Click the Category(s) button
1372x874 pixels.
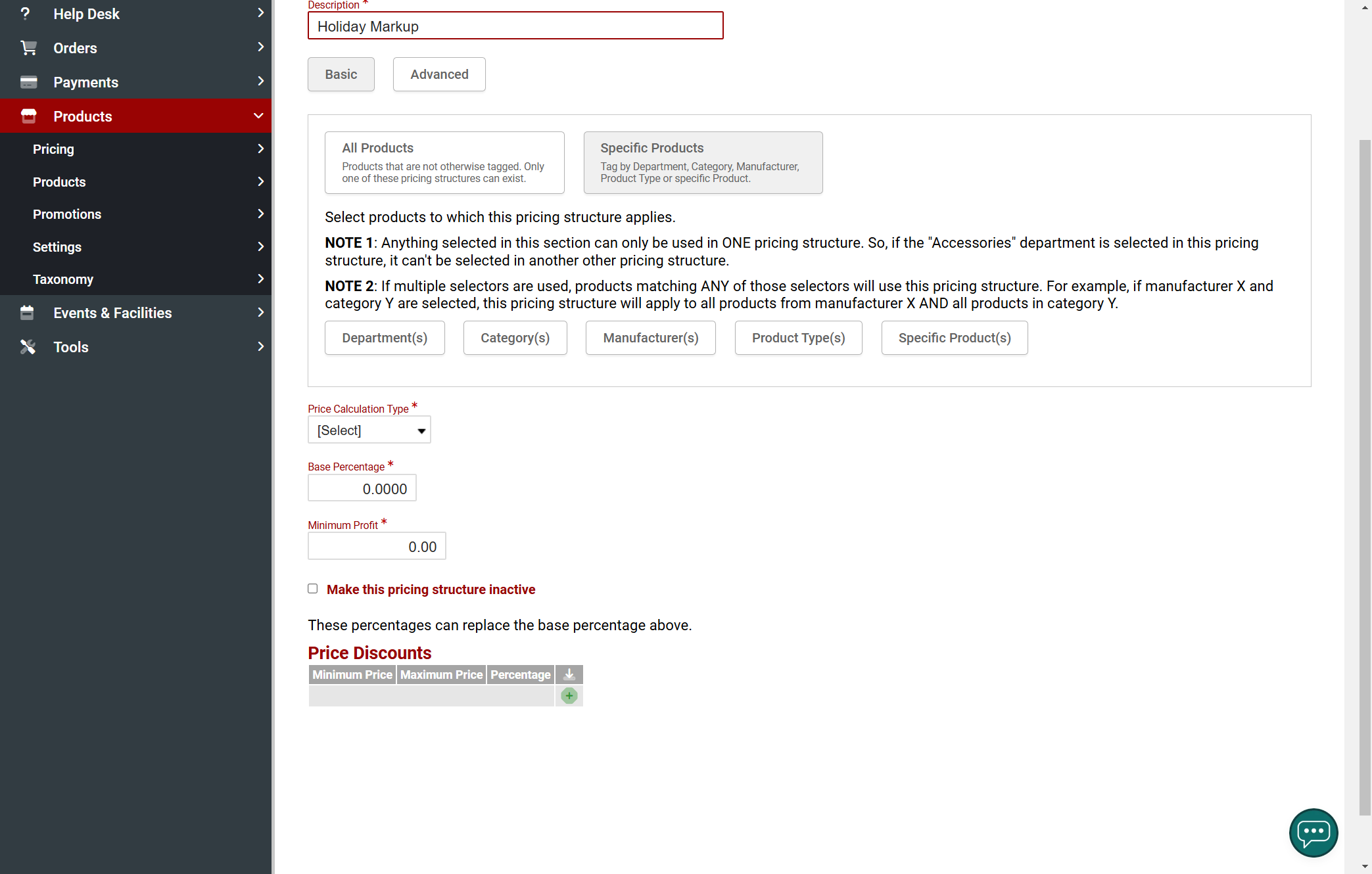(515, 338)
